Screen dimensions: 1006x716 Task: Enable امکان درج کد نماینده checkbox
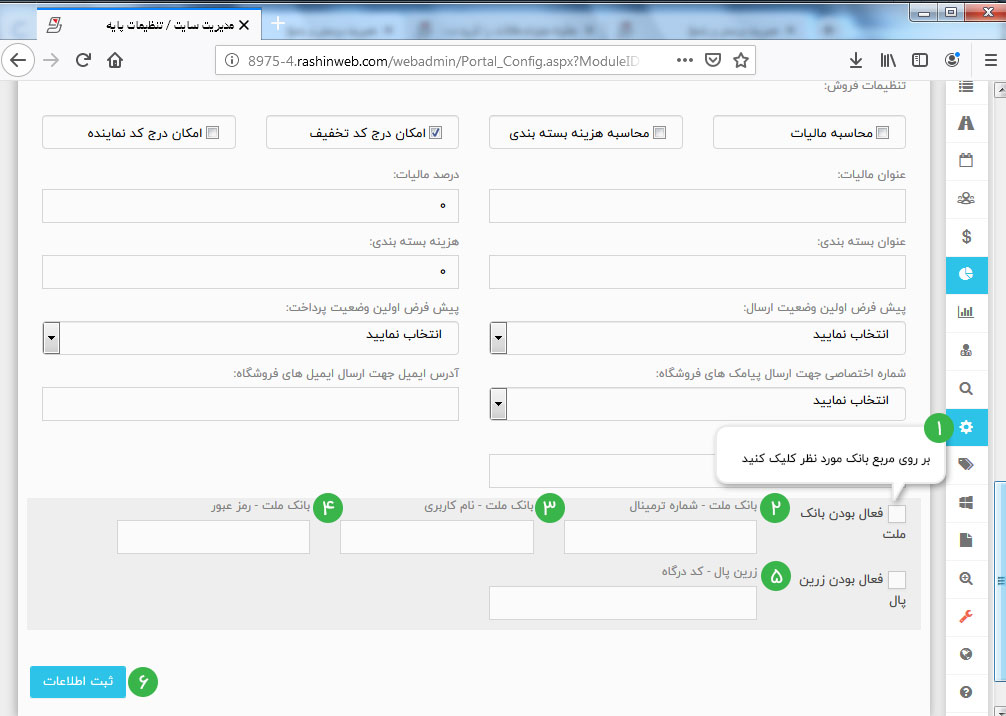tap(212, 133)
